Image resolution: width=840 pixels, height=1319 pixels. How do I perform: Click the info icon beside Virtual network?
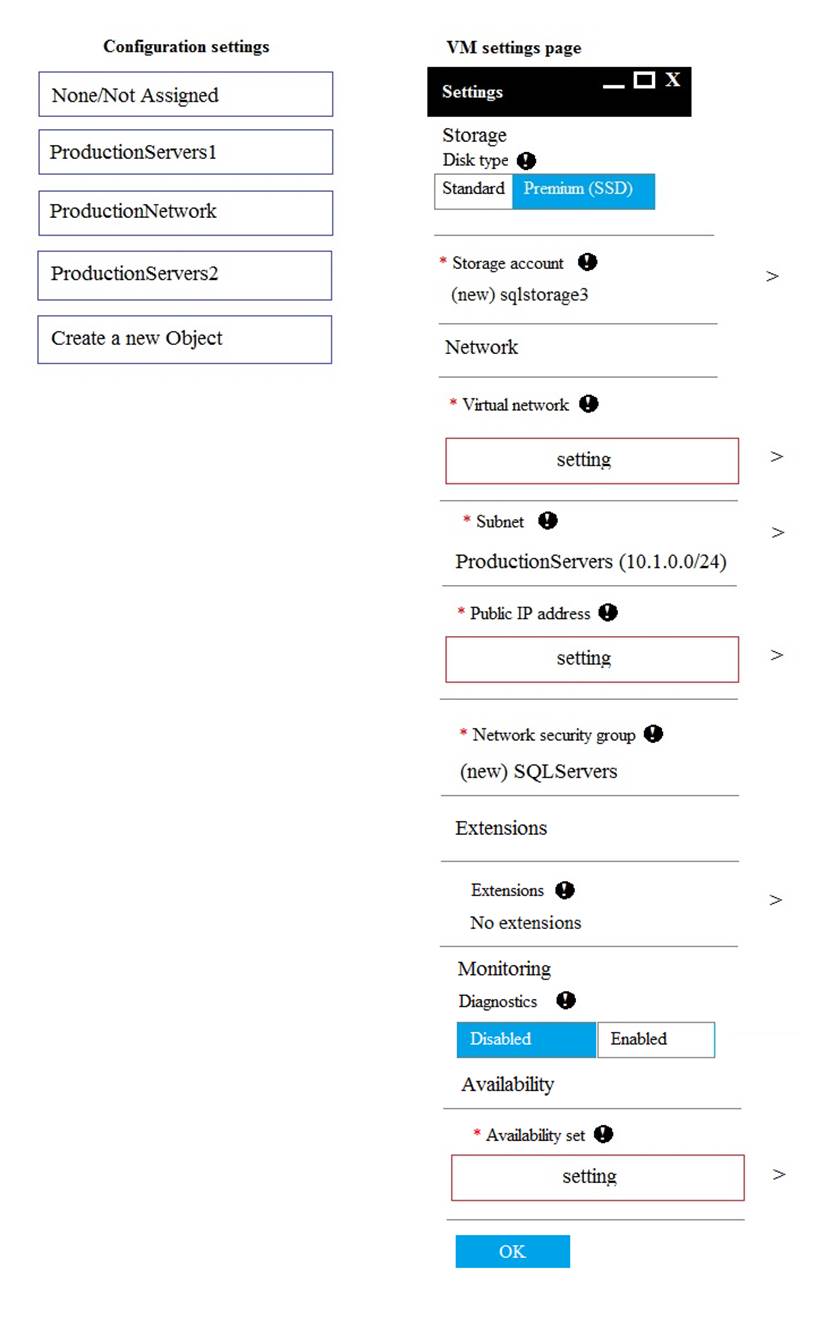tap(589, 404)
